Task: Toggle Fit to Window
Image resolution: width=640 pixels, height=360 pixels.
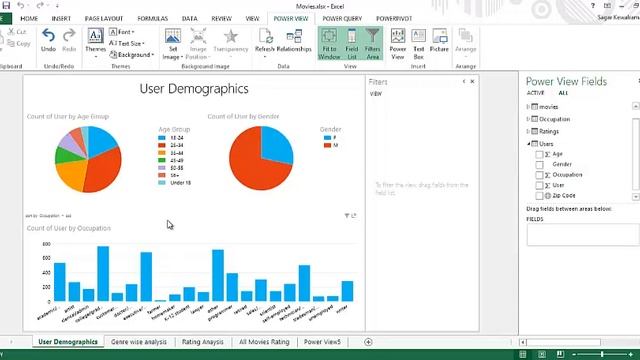Action: [329, 44]
